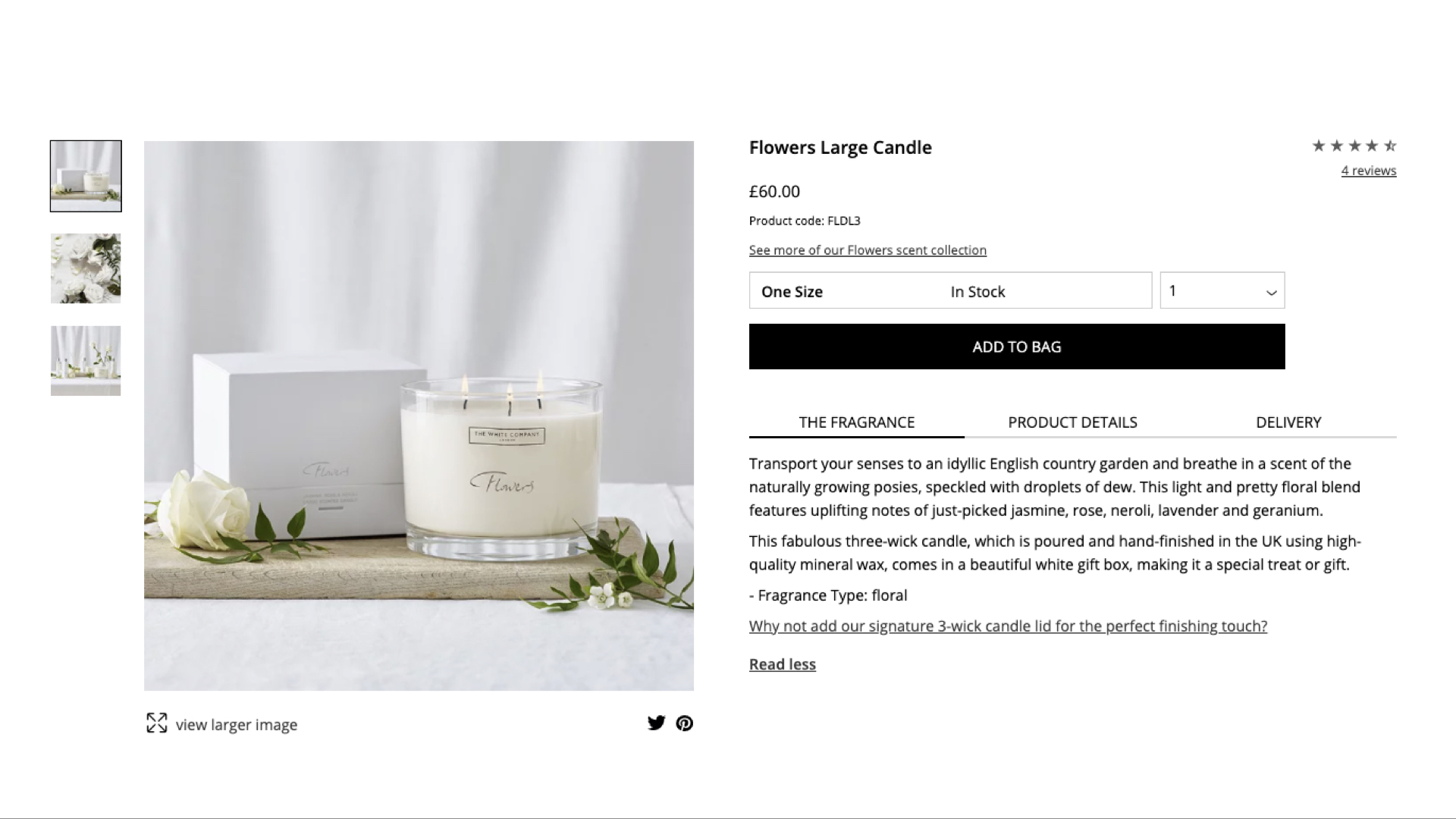Switch to the Product Details tab
This screenshot has width=1456, height=819.
tap(1072, 422)
